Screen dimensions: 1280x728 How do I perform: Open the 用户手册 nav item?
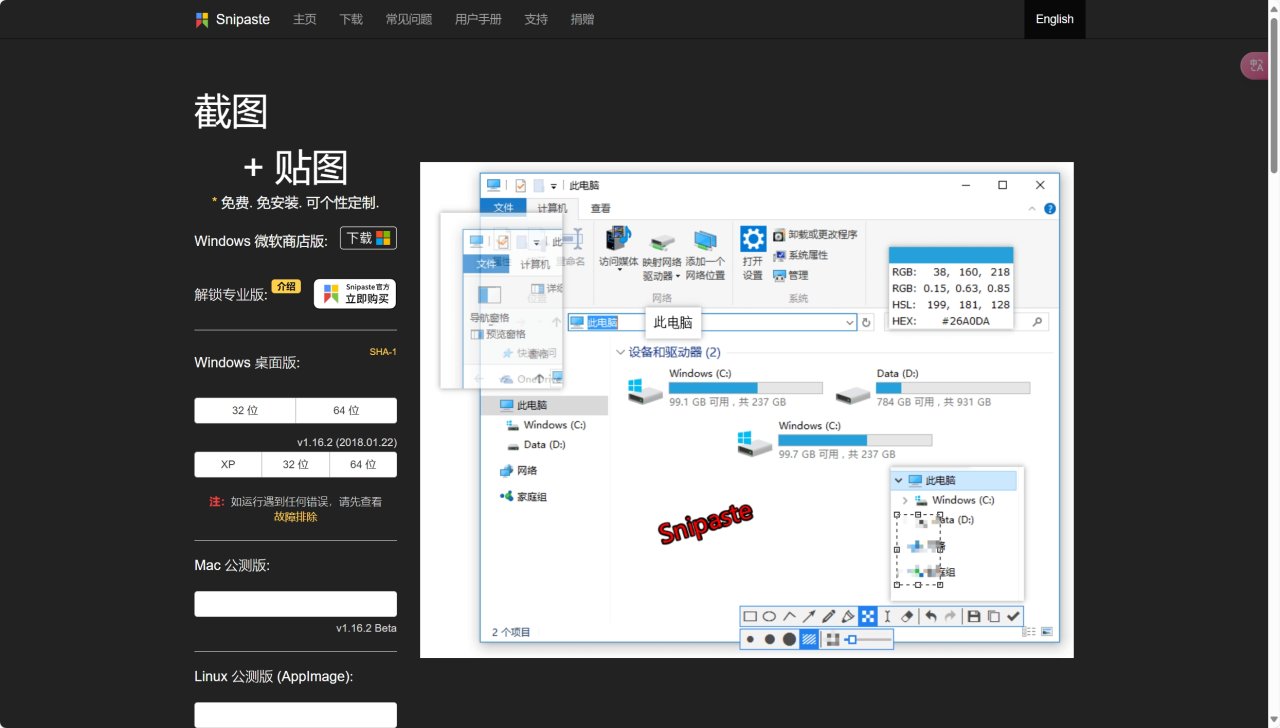tap(478, 19)
